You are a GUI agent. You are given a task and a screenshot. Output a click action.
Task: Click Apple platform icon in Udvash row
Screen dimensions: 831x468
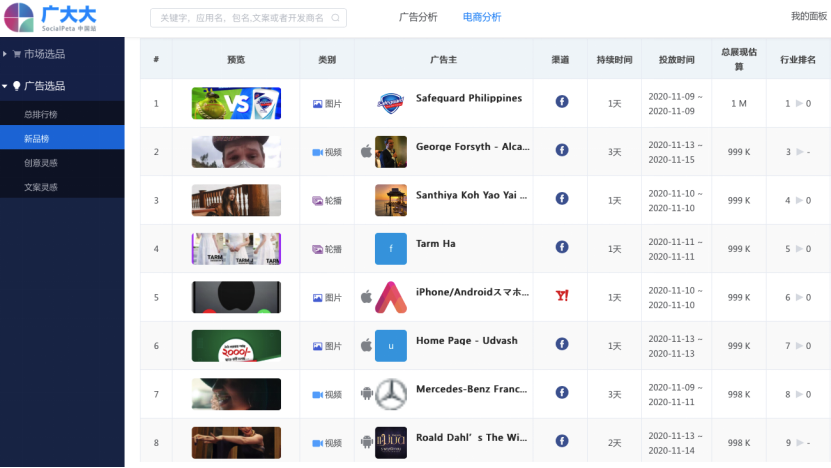click(x=366, y=345)
